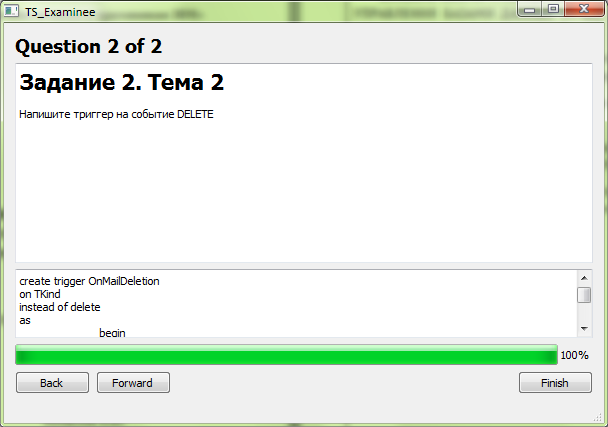Click inside the SQL answer text area

[297, 304]
